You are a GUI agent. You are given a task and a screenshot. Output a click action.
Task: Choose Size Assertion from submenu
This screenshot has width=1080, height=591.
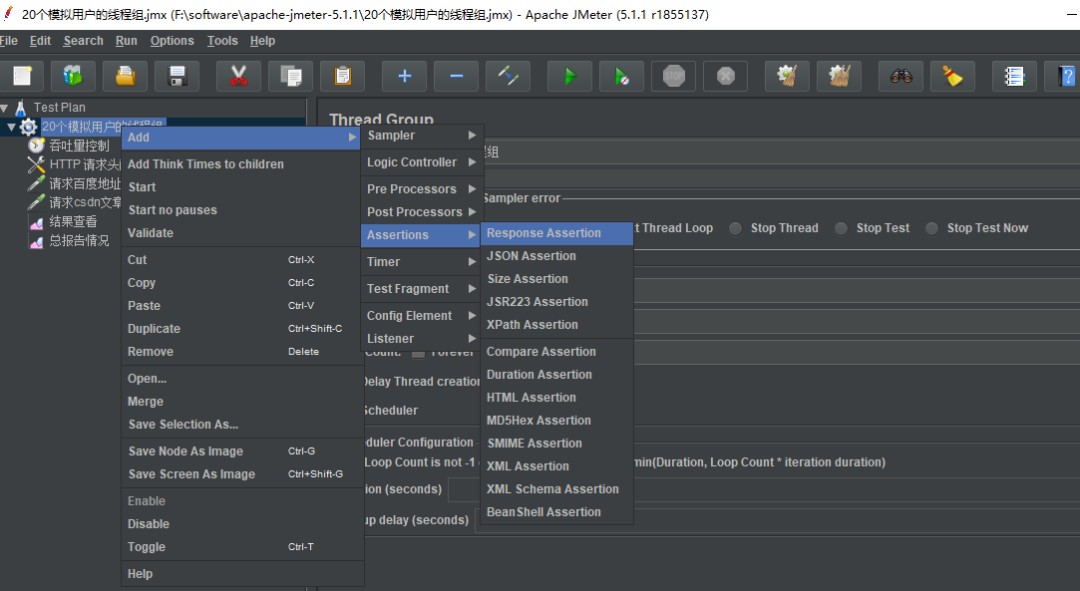click(x=557, y=279)
